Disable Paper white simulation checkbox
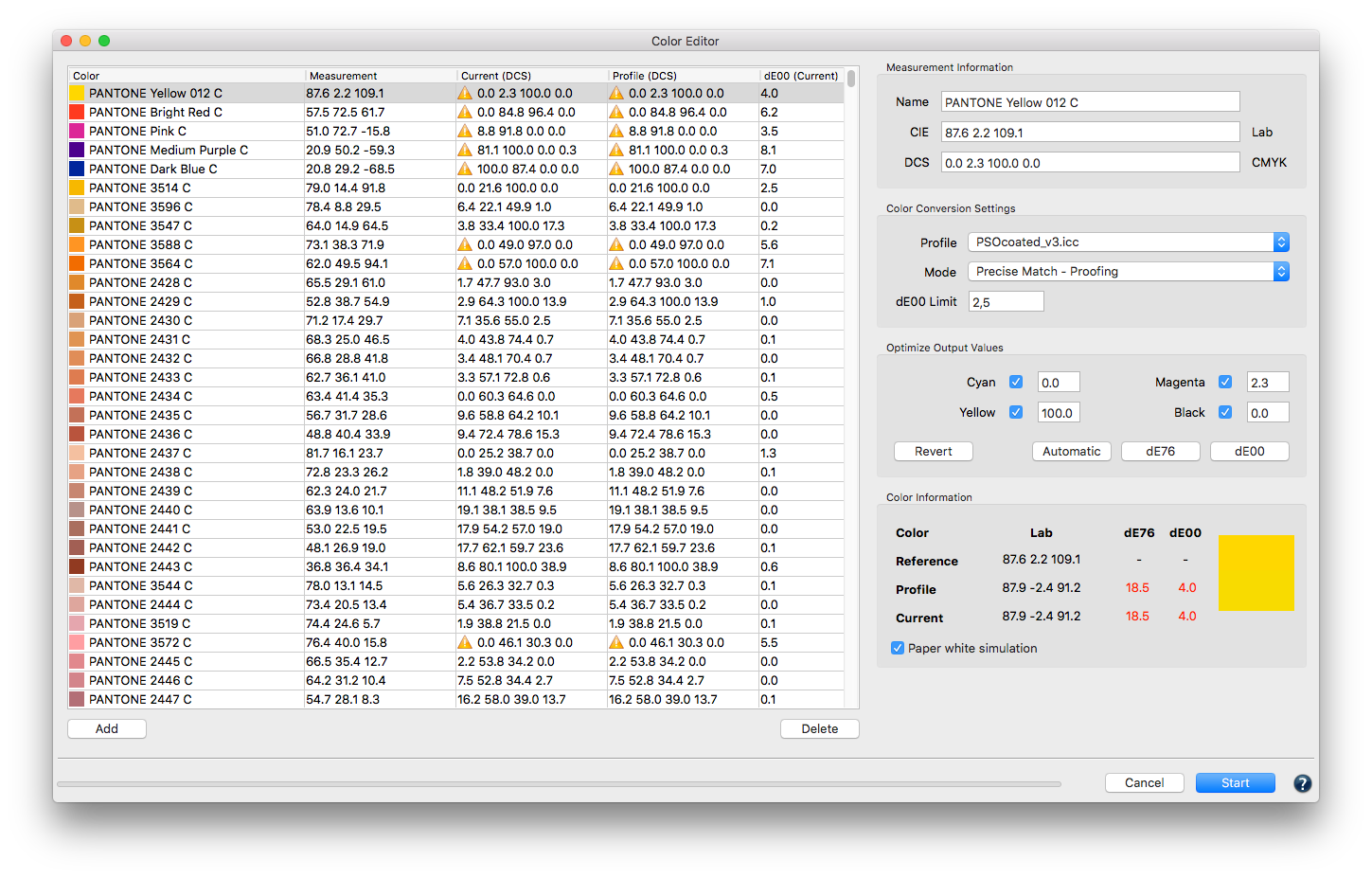Viewport: 1372px width, 878px height. (898, 648)
